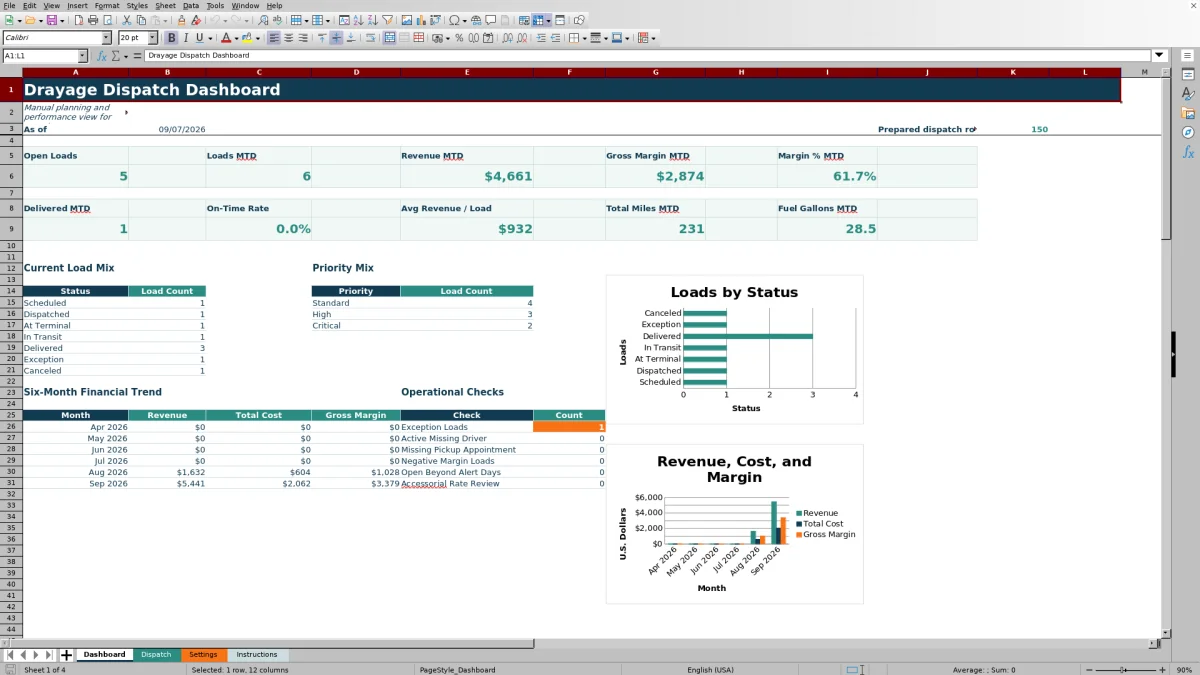
Task: Select the Loads by Status chart
Action: tap(734, 349)
